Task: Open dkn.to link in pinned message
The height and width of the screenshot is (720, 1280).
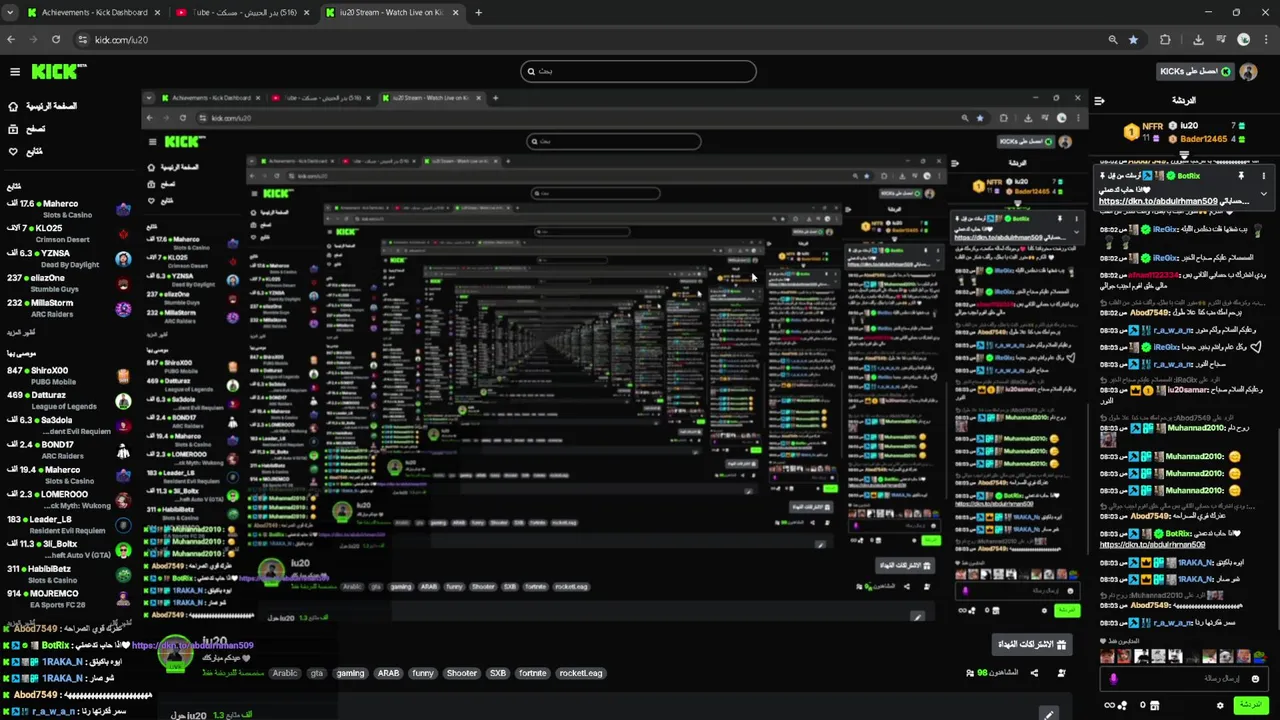Action: (x=1159, y=201)
